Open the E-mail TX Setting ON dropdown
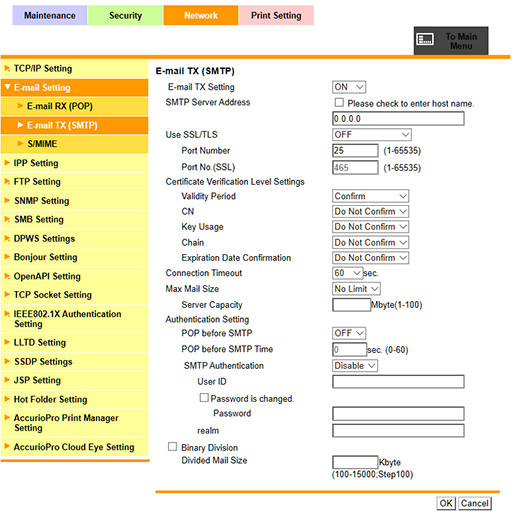Screen dimensions: 517x515 pos(349,87)
